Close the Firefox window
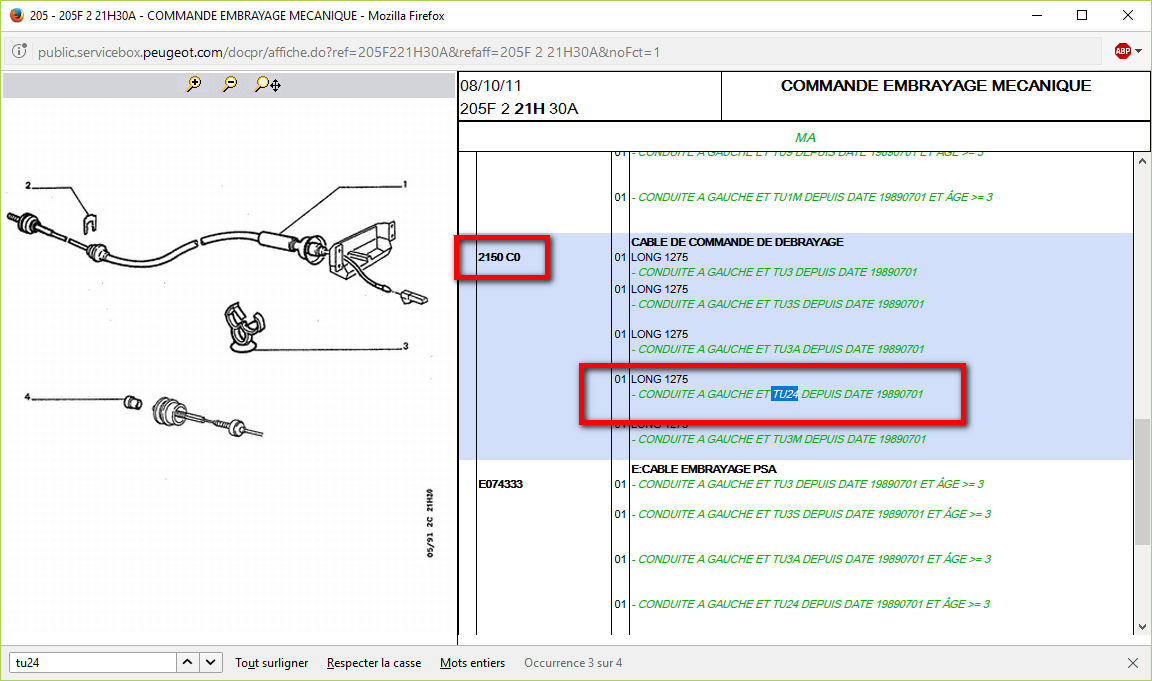 [1128, 15]
